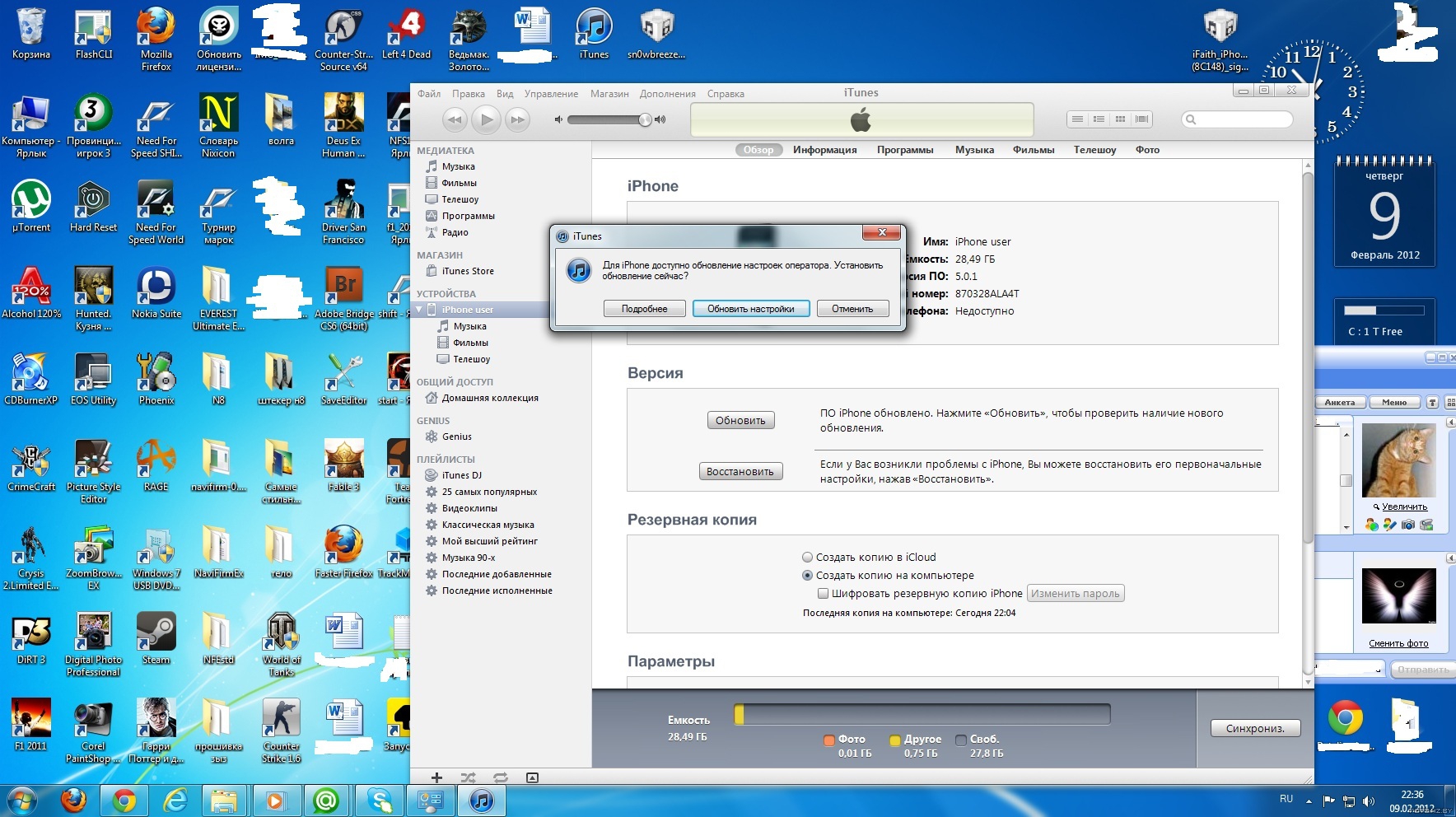Open the Nokia Suite desktop icon
Image resolution: width=1456 pixels, height=817 pixels.
pos(156,292)
